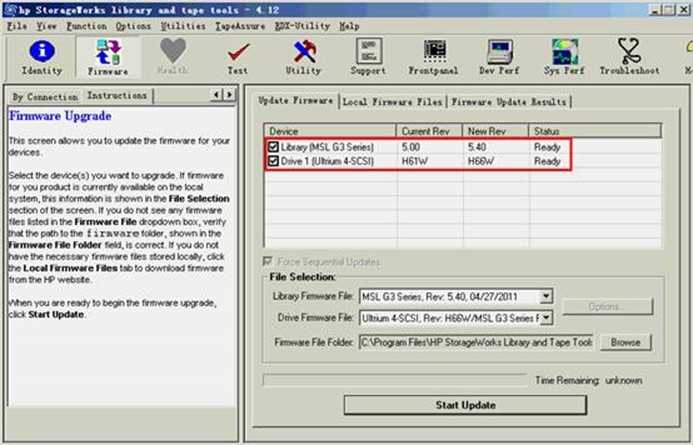
Task: Click the Start Update button
Action: [465, 405]
